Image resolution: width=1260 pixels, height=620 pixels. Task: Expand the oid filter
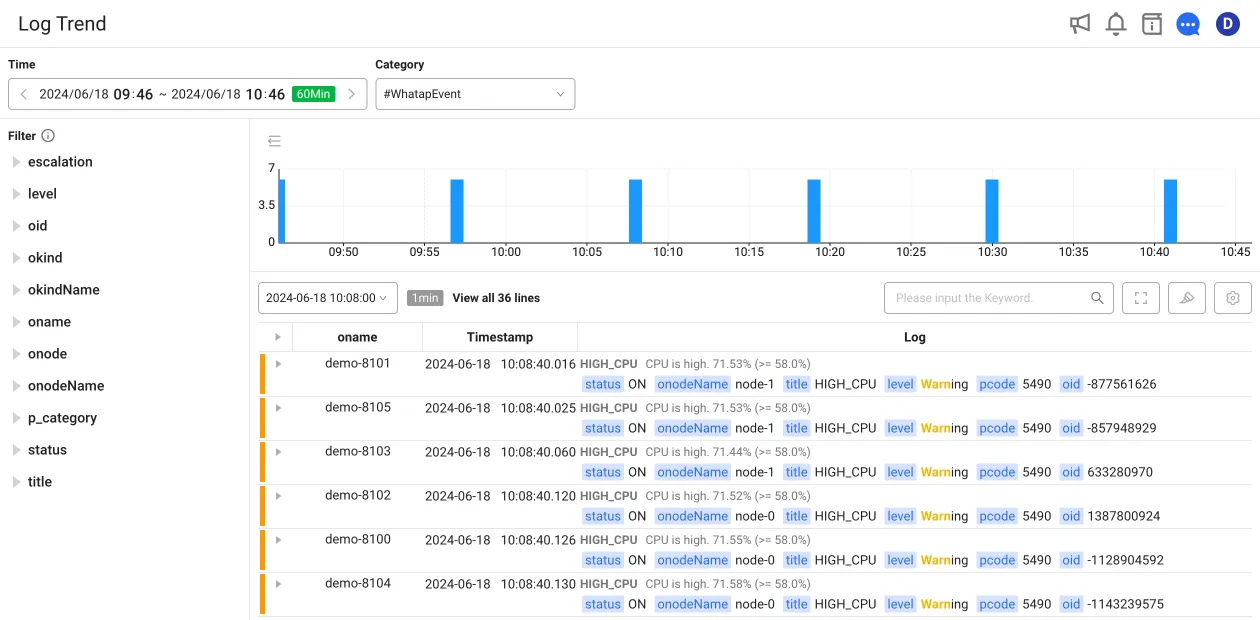point(16,226)
